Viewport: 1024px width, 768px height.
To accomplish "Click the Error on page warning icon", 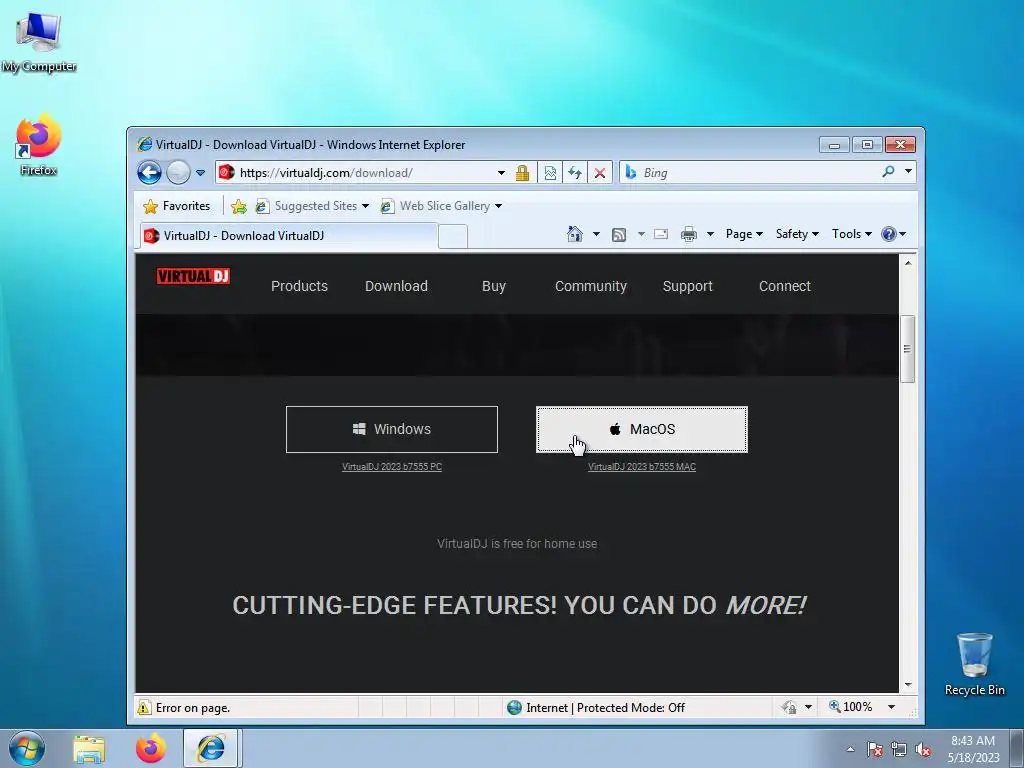I will [144, 707].
